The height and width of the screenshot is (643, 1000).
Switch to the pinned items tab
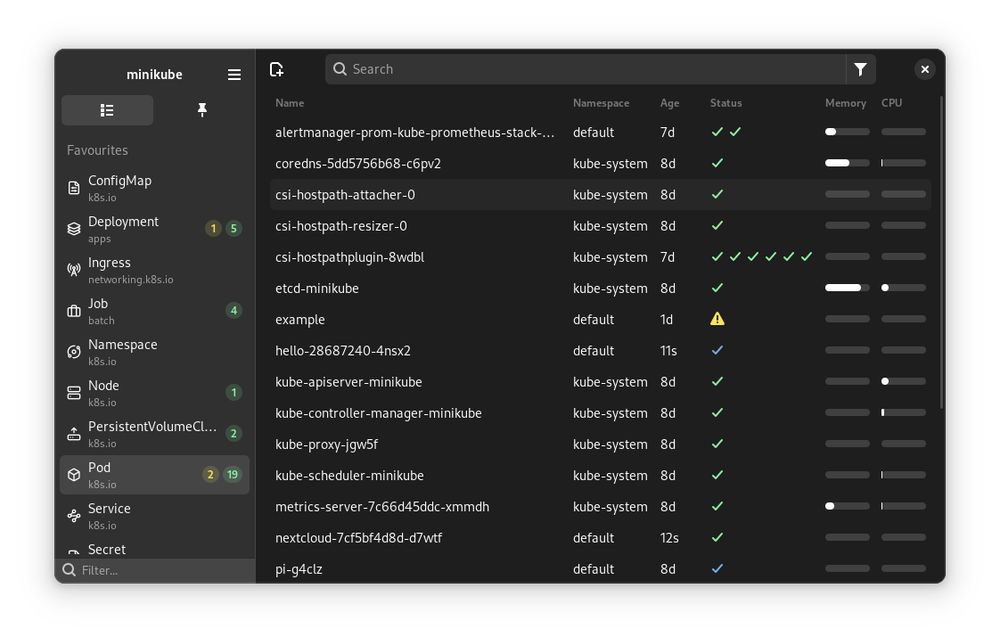202,110
